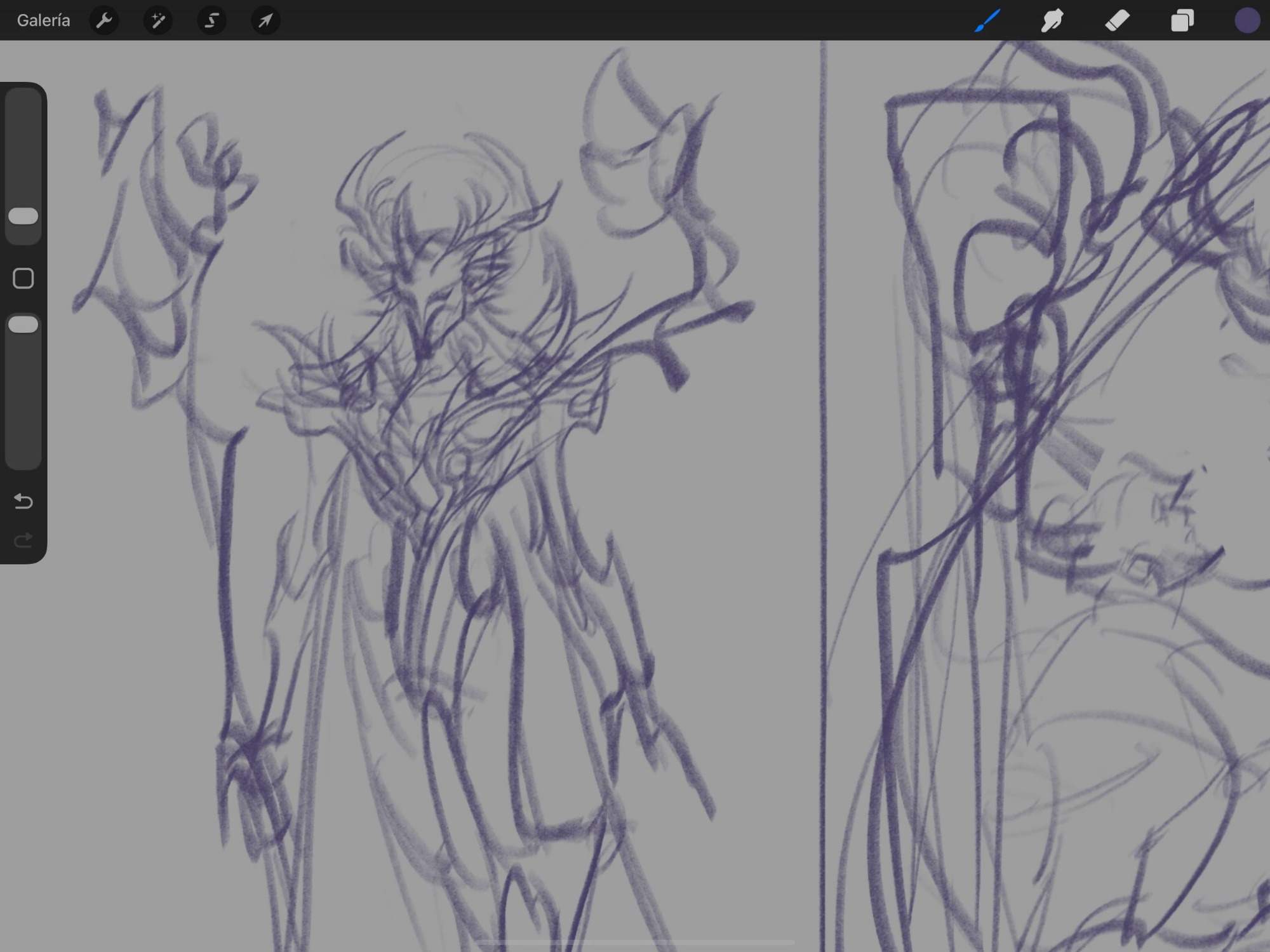Click lower area of opacity slider track
This screenshot has height=952, width=1270.
click(23, 413)
